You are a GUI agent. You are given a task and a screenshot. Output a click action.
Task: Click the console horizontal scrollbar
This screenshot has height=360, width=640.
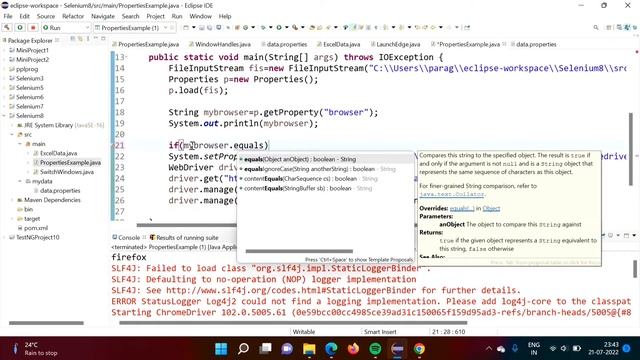293,323
